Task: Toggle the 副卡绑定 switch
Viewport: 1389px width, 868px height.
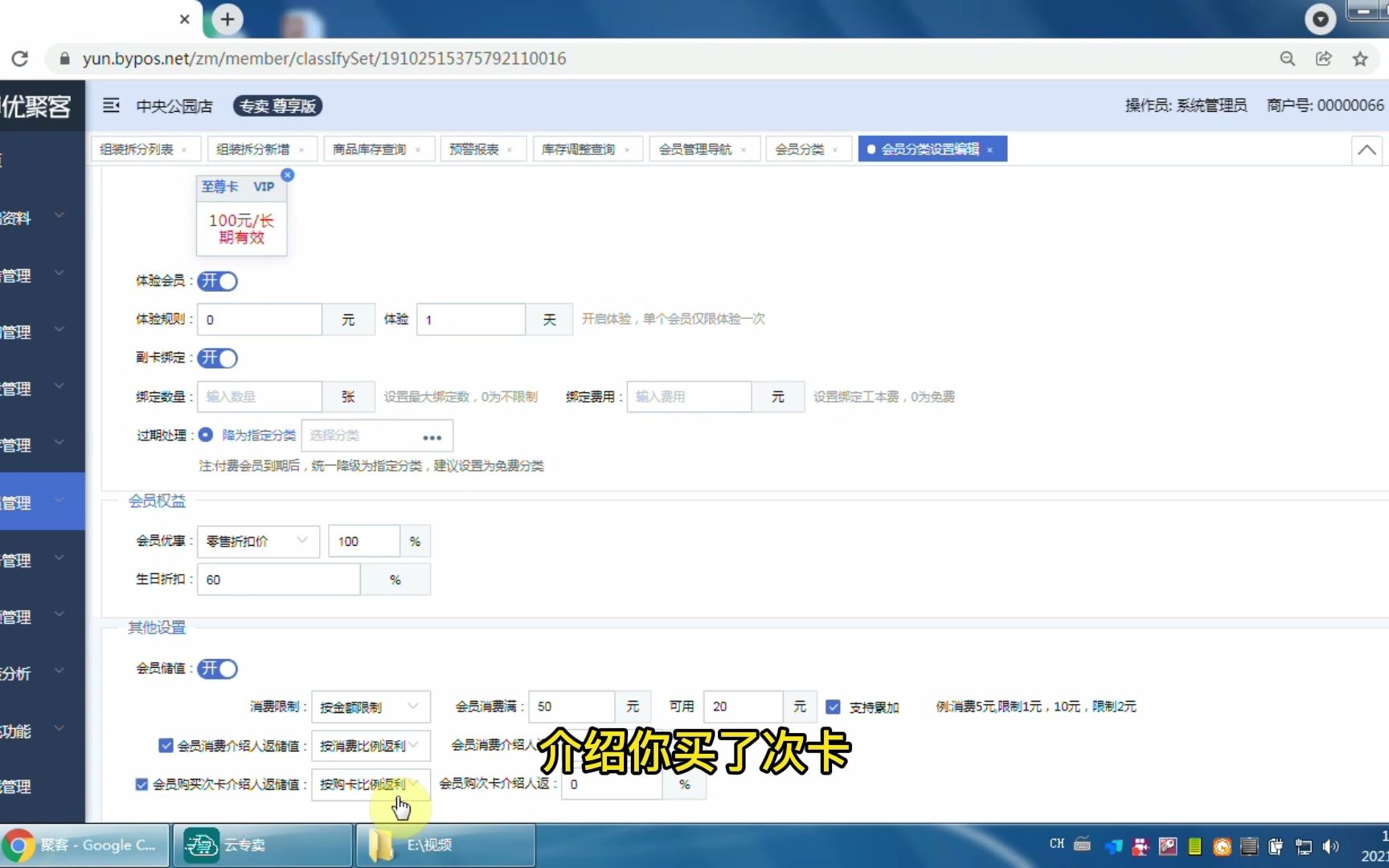Action: click(217, 358)
